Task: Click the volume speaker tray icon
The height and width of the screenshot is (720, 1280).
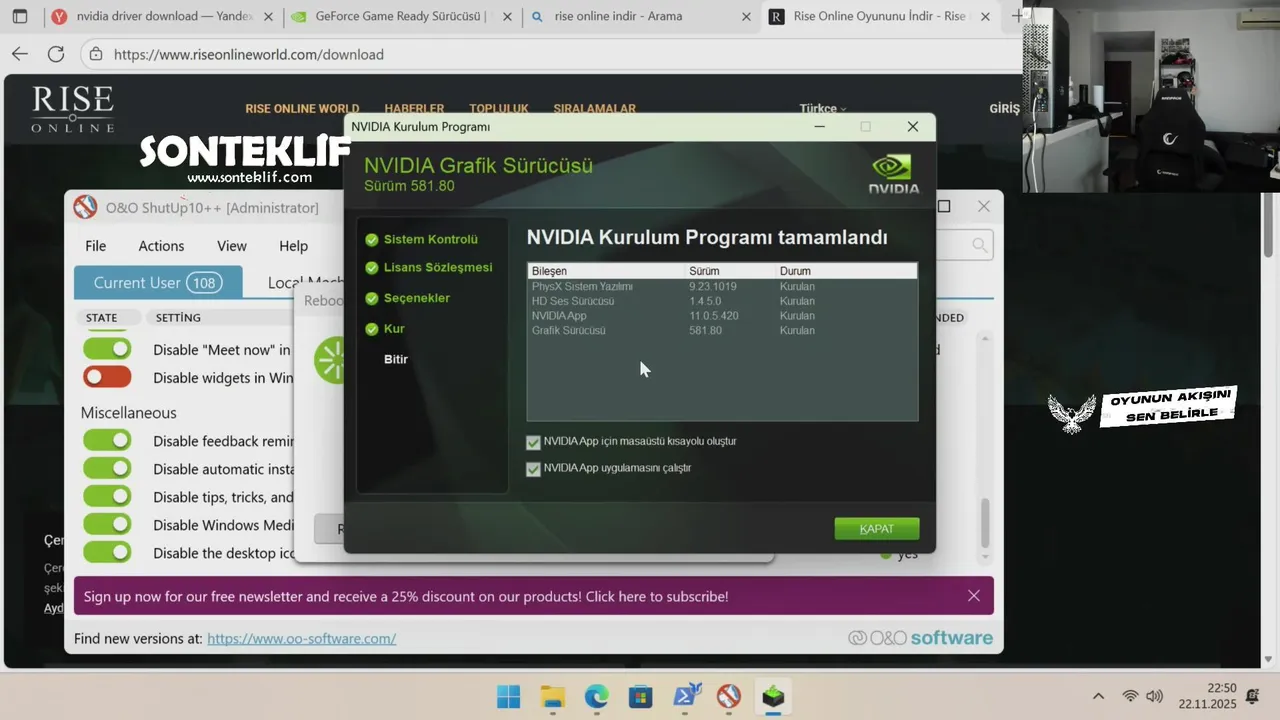Action: [1155, 697]
